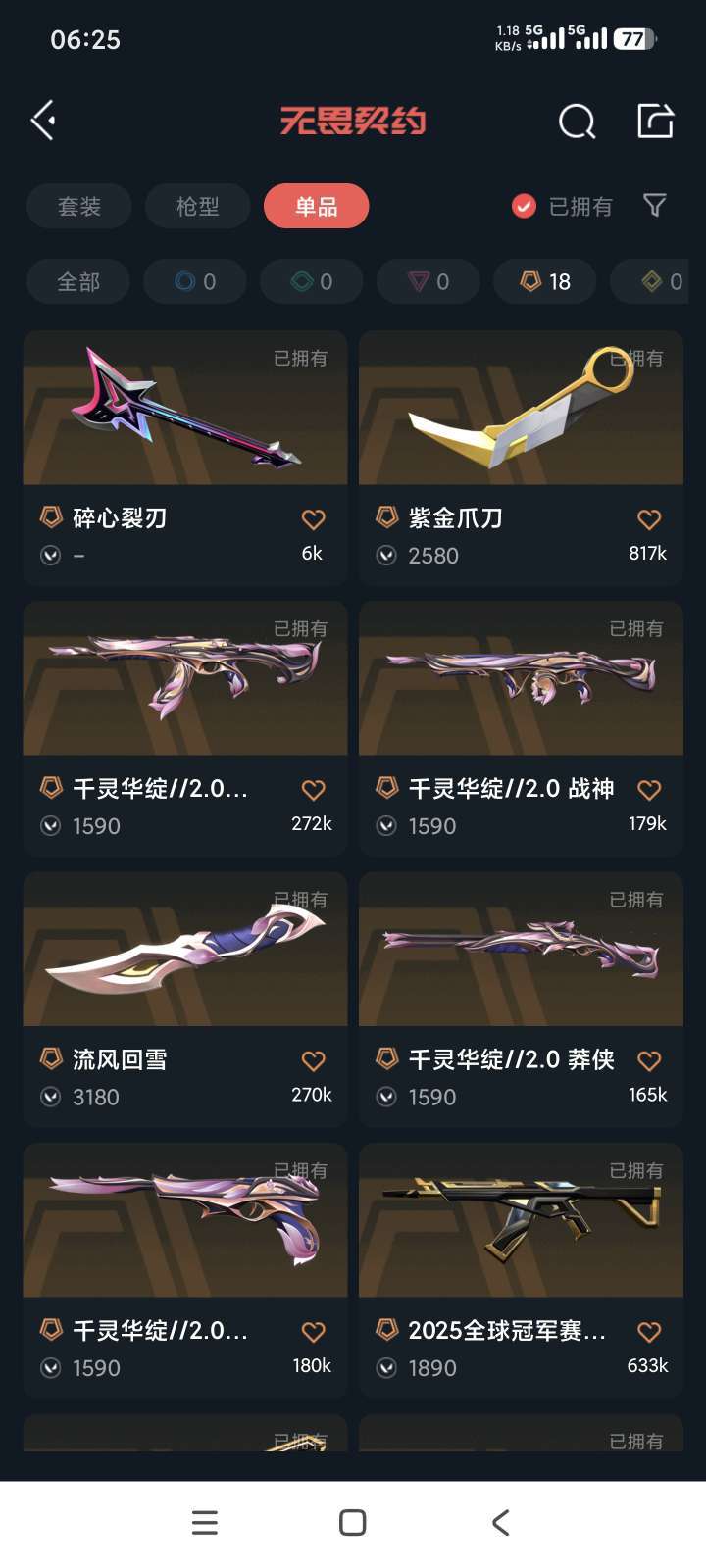Tap the Android home square button
Image resolution: width=706 pixels, height=1568 pixels.
click(352, 1522)
